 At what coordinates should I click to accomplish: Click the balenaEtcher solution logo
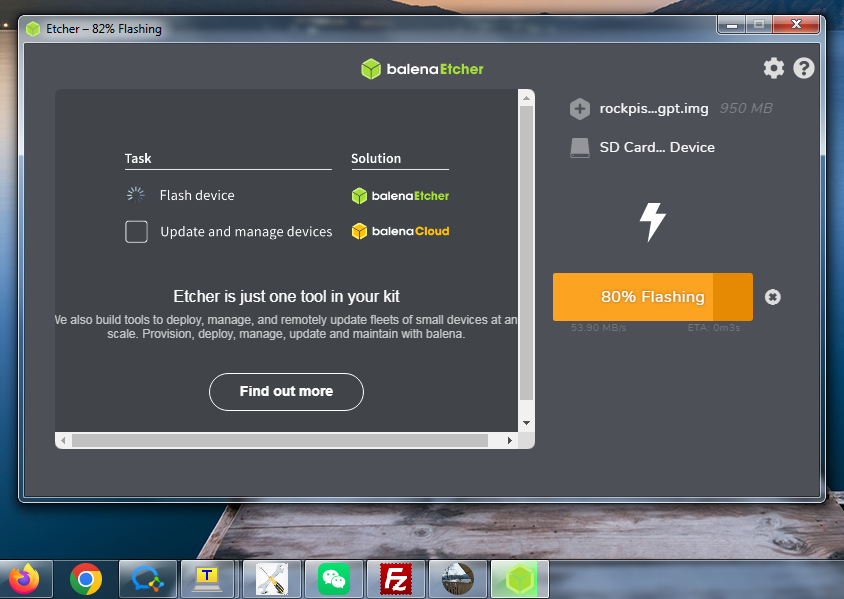coord(400,196)
